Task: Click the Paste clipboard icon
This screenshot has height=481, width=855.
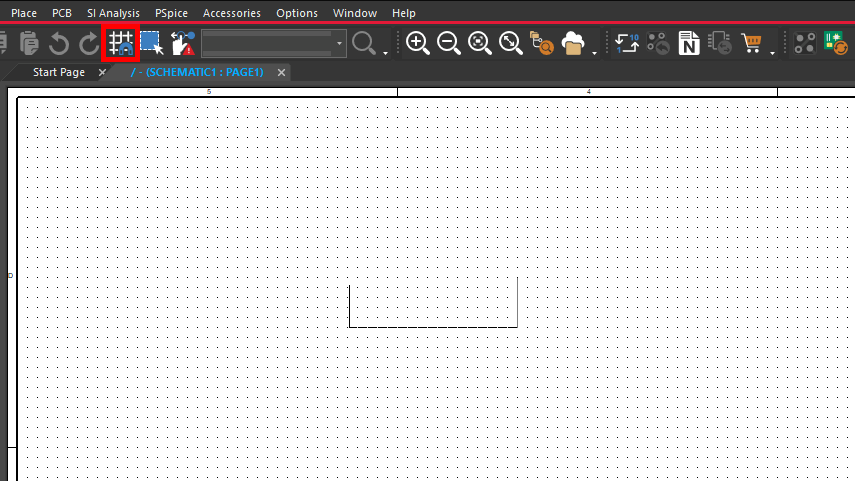Action: coord(29,43)
